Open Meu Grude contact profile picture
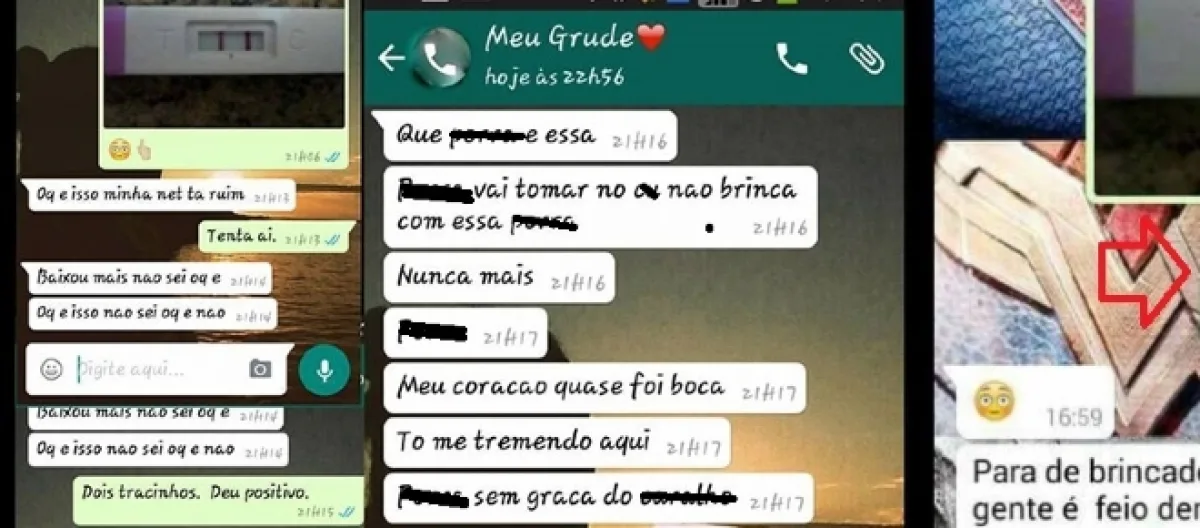This screenshot has width=1200, height=528. point(440,59)
